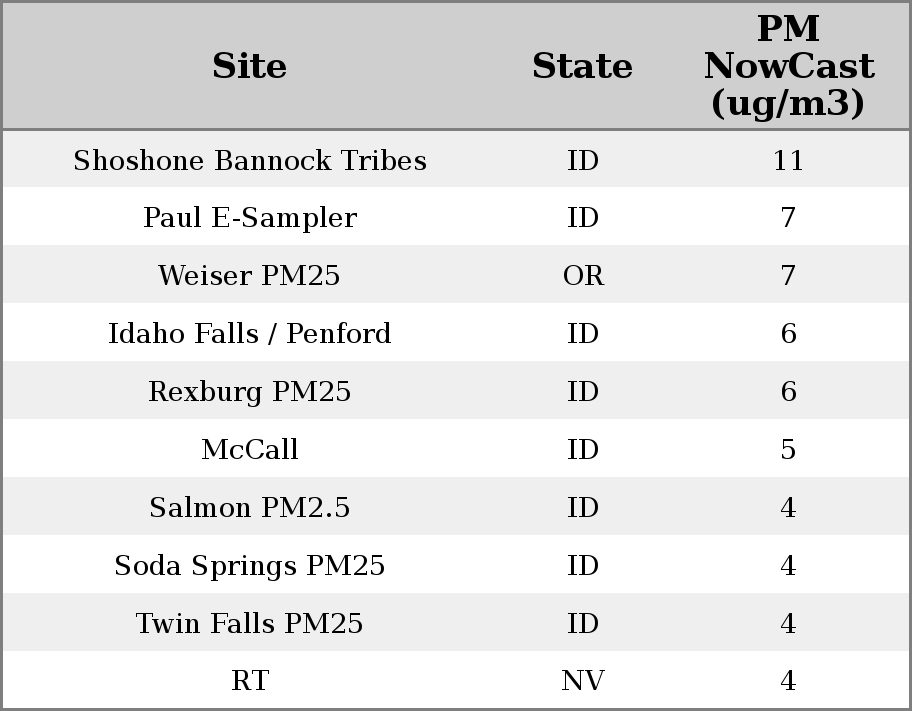The height and width of the screenshot is (711, 912).
Task: Open the Idaho Falls / Penford row
Action: click(x=249, y=334)
